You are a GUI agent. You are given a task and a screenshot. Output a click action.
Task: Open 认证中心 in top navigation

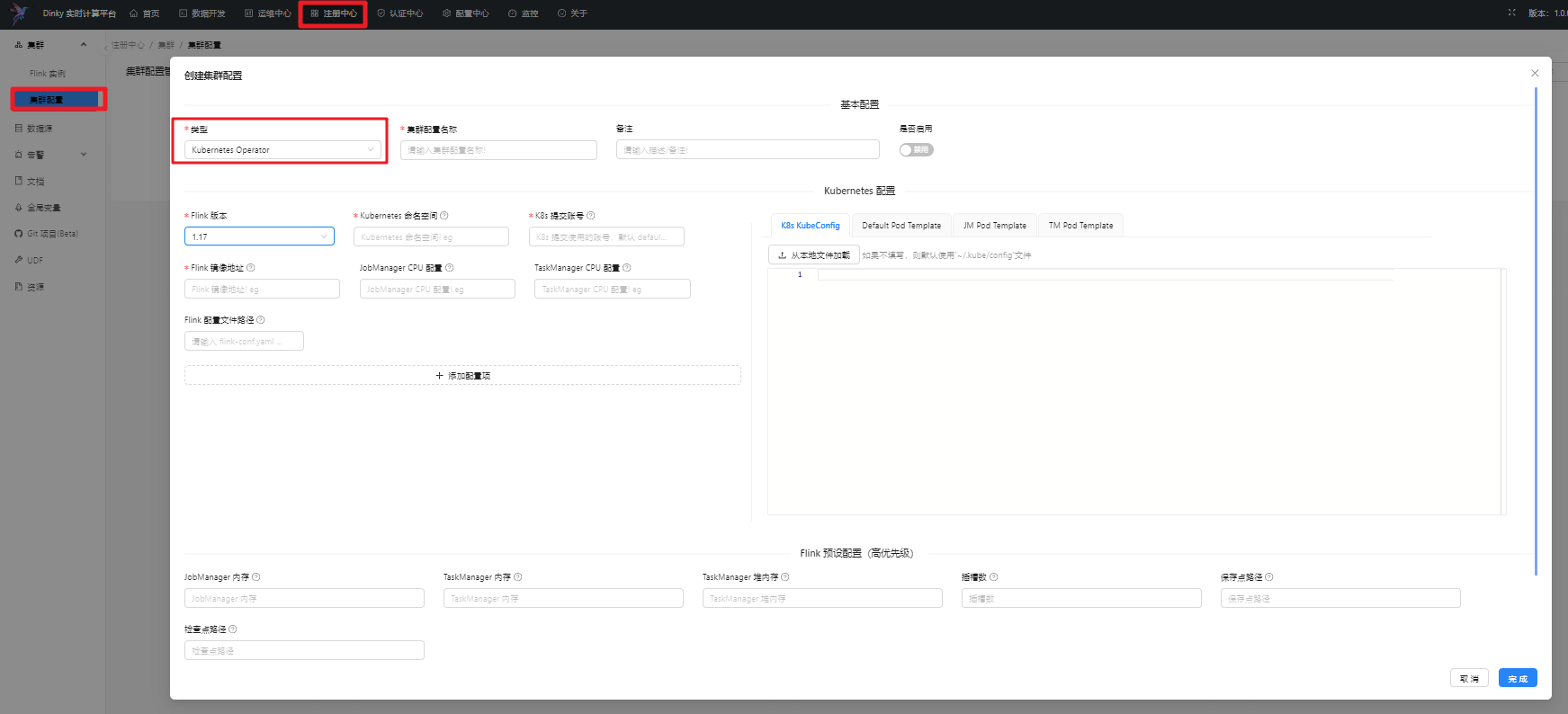click(400, 13)
